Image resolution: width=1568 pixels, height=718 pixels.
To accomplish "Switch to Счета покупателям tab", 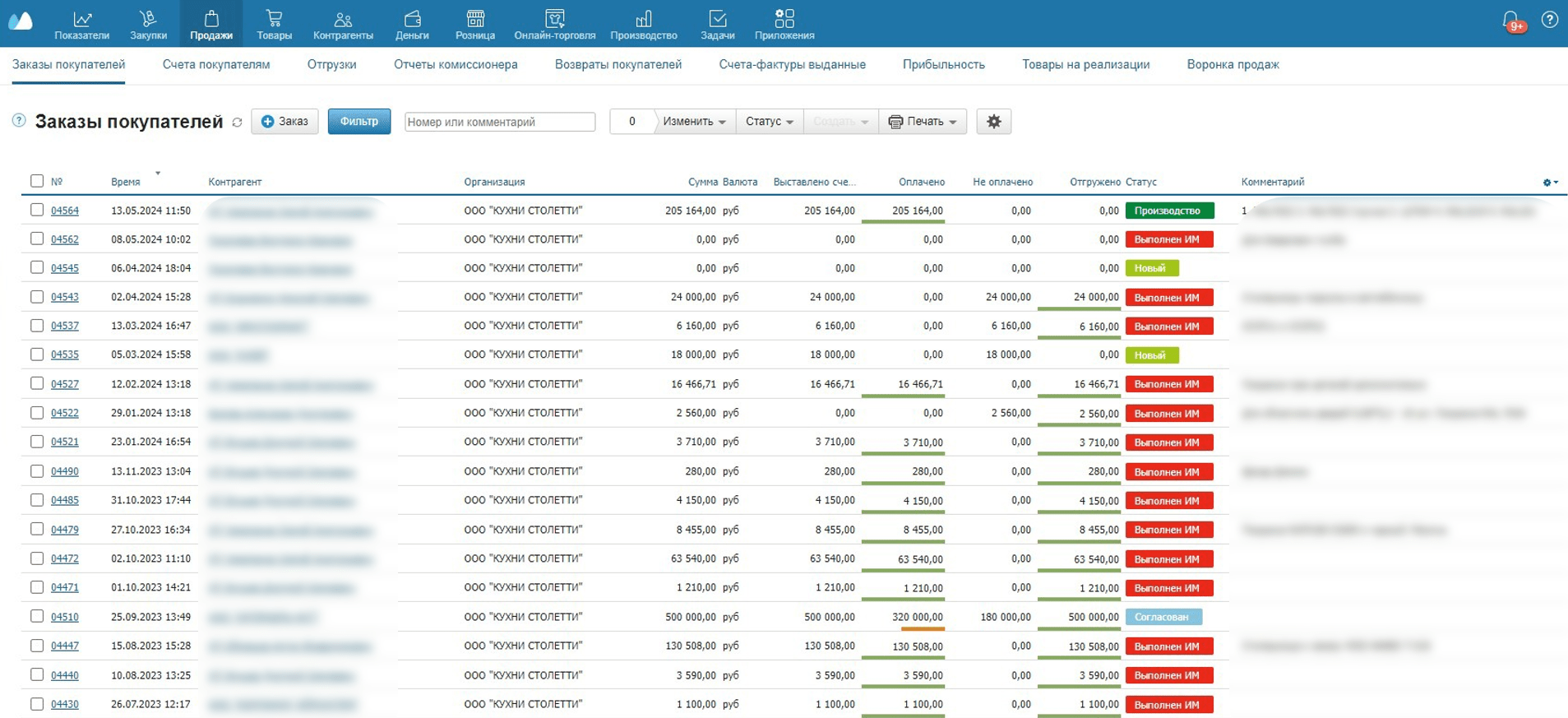I will pyautogui.click(x=216, y=64).
